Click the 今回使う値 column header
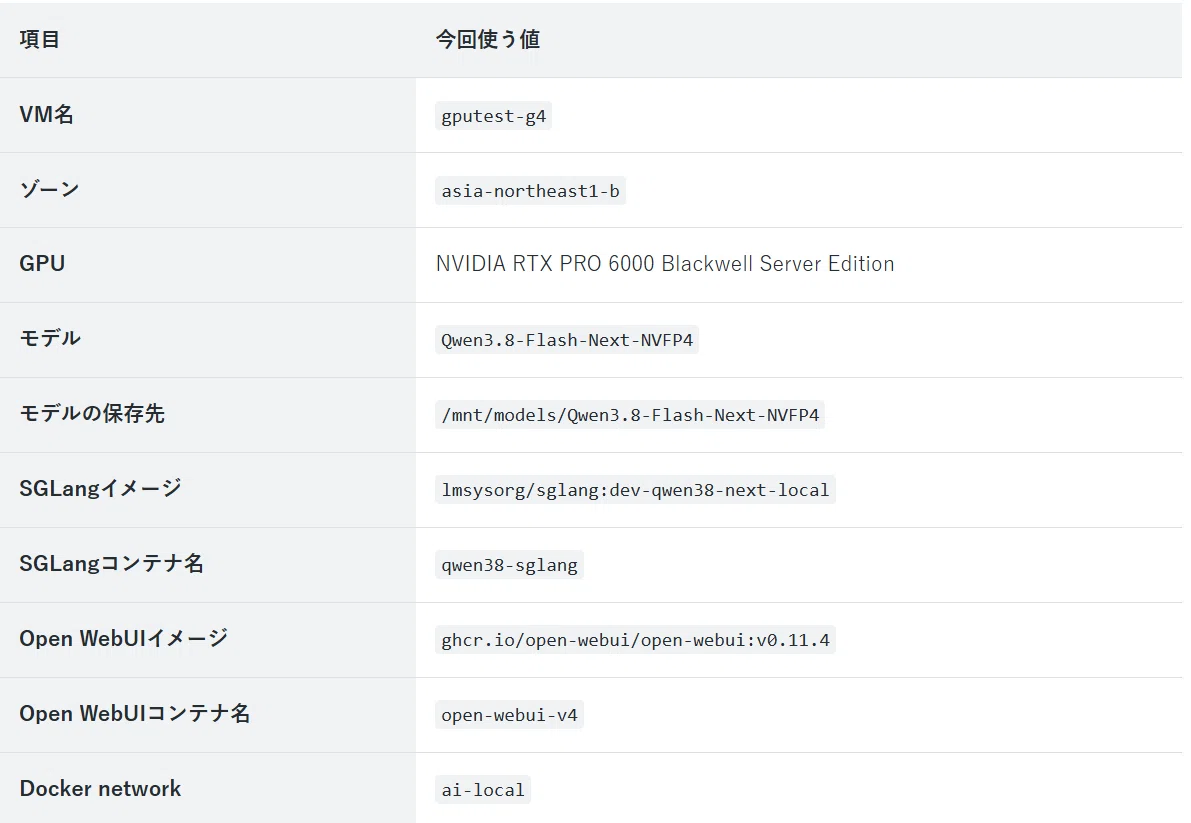Screen dimensions: 1191x823 tap(488, 39)
